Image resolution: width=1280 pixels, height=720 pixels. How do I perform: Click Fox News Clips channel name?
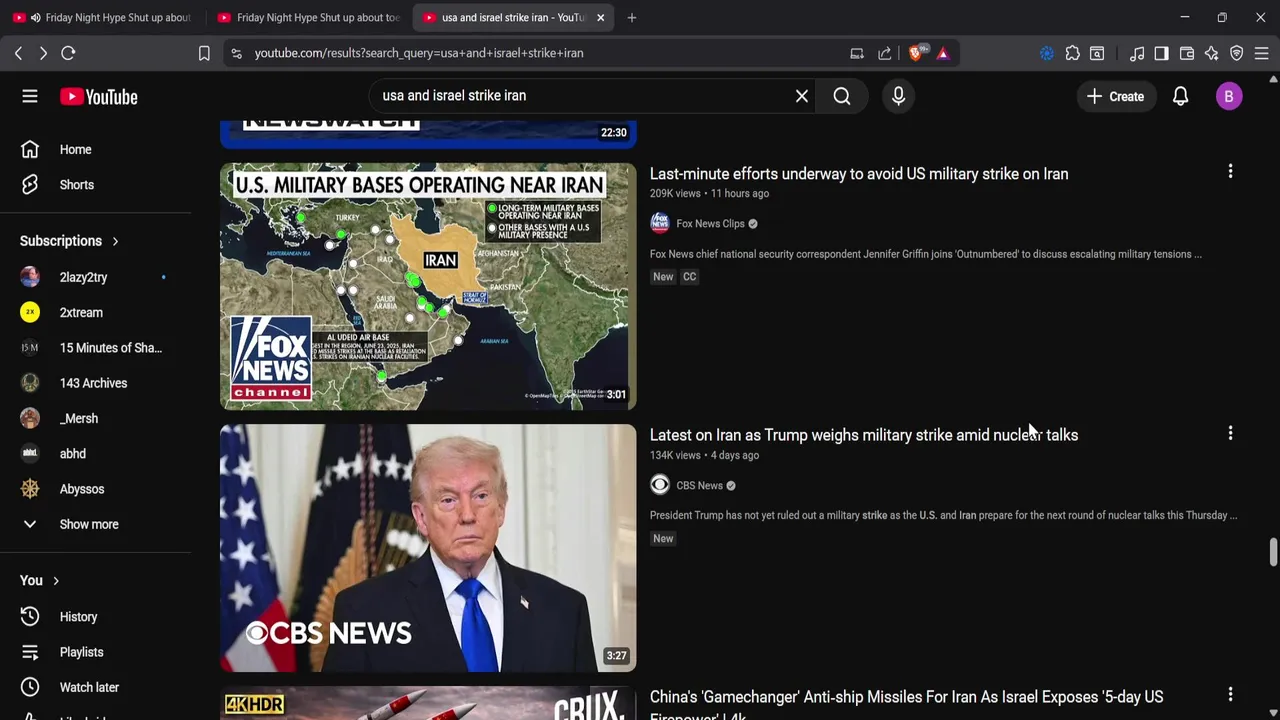click(710, 223)
